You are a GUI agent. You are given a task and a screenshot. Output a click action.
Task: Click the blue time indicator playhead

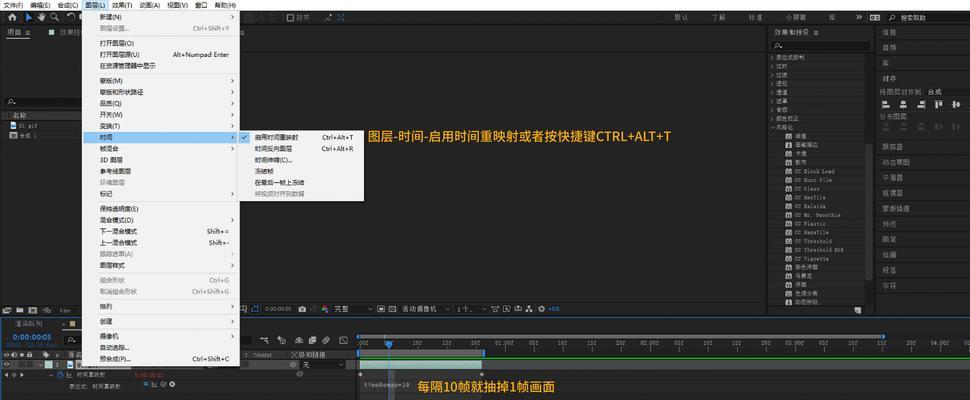pos(388,344)
